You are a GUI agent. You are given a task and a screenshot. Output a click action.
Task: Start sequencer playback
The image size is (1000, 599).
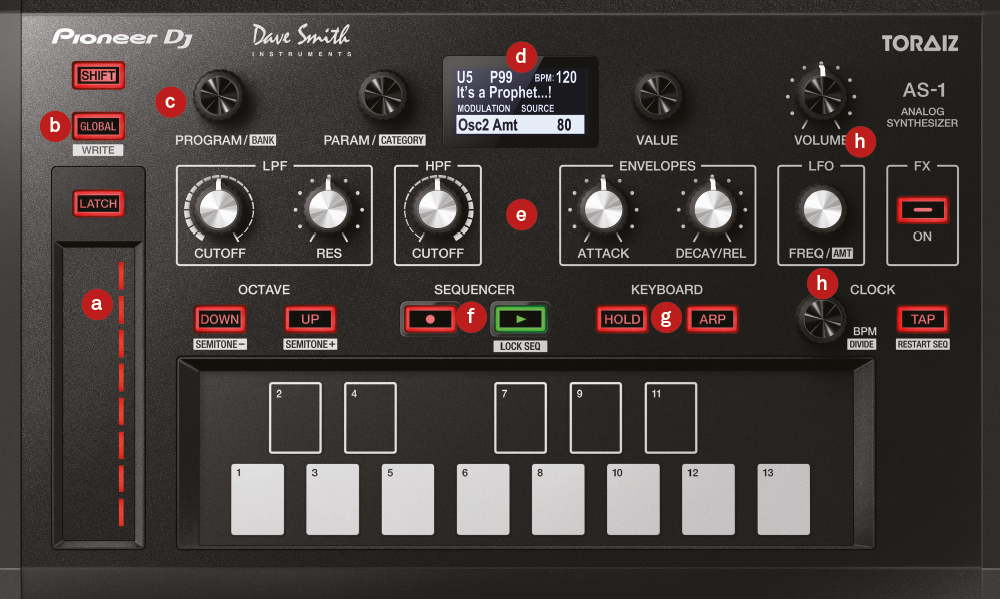(x=518, y=318)
